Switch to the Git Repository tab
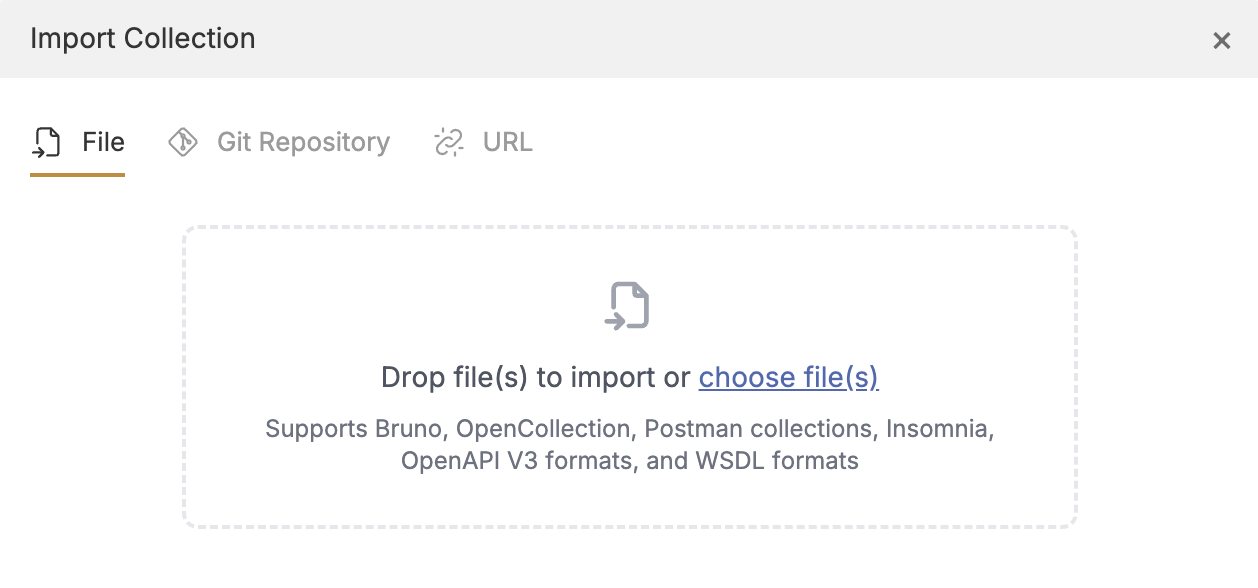 [303, 142]
